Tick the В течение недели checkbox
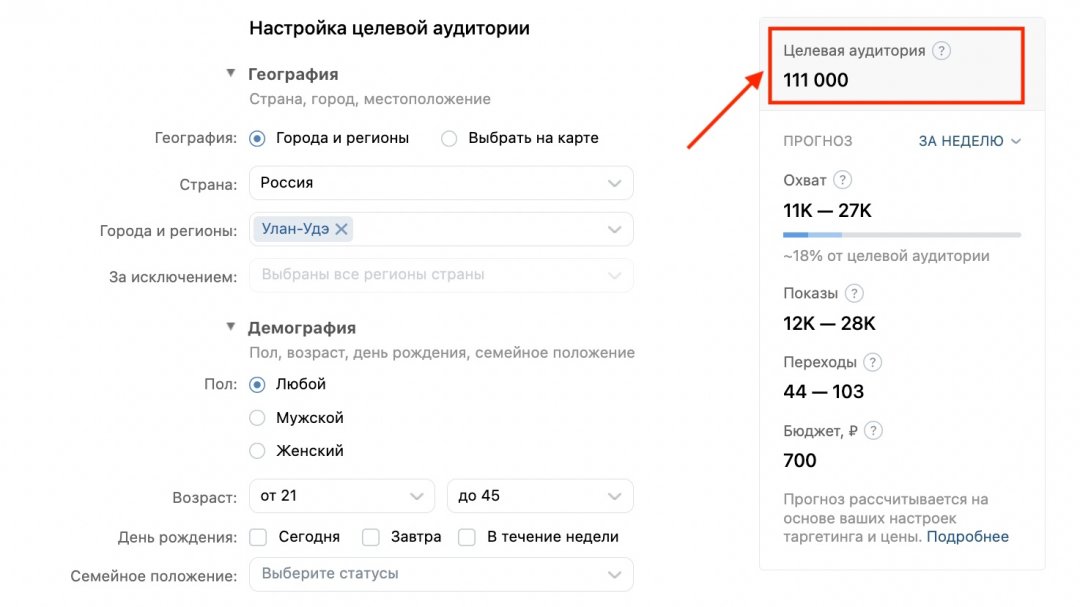 coord(467,537)
